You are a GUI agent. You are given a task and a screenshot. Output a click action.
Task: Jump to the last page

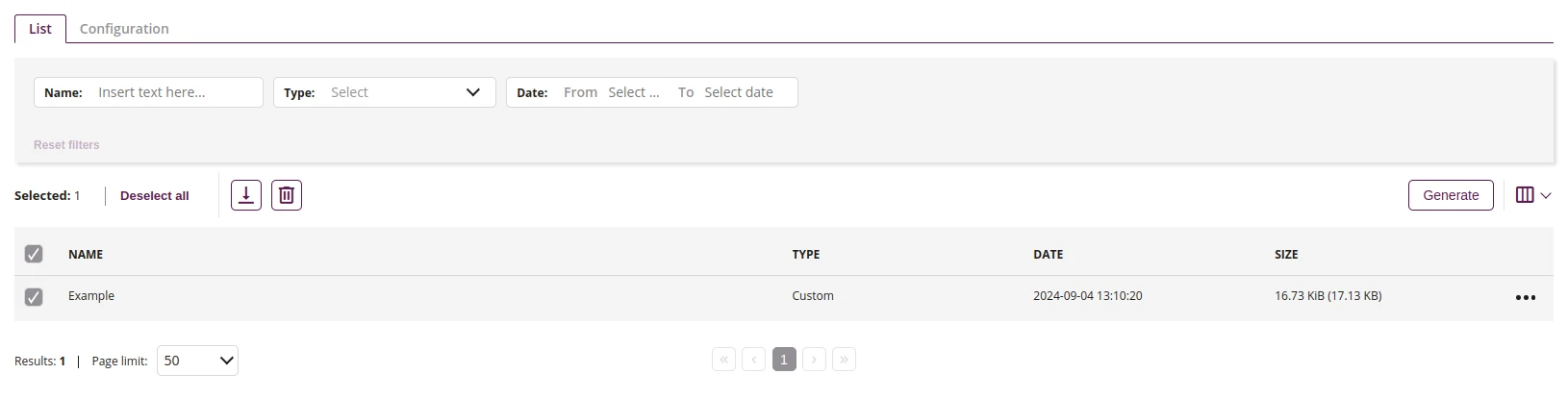(x=844, y=360)
